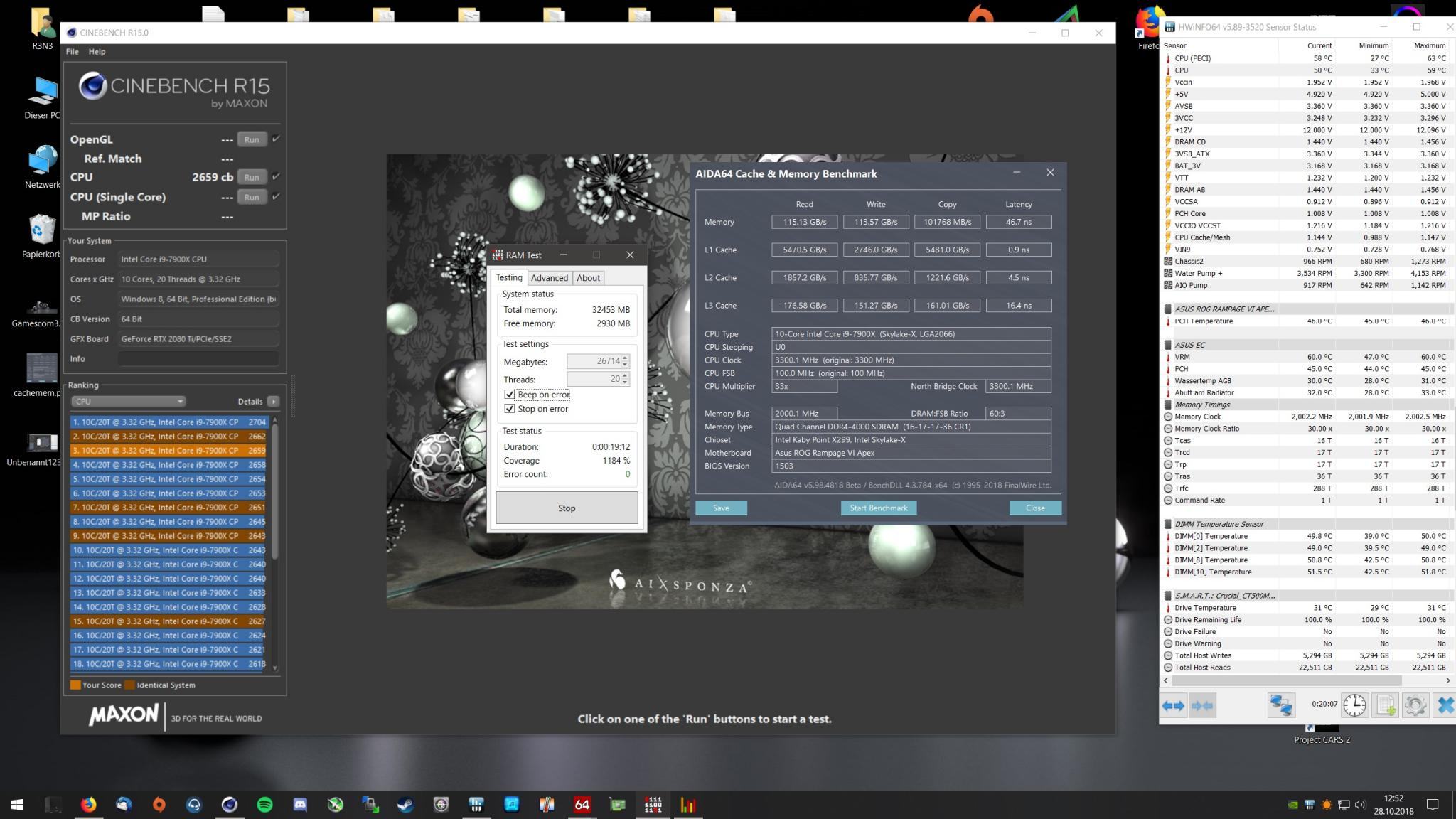This screenshot has height=819, width=1456.
Task: Run the CPU Single Core benchmark
Action: [252, 197]
